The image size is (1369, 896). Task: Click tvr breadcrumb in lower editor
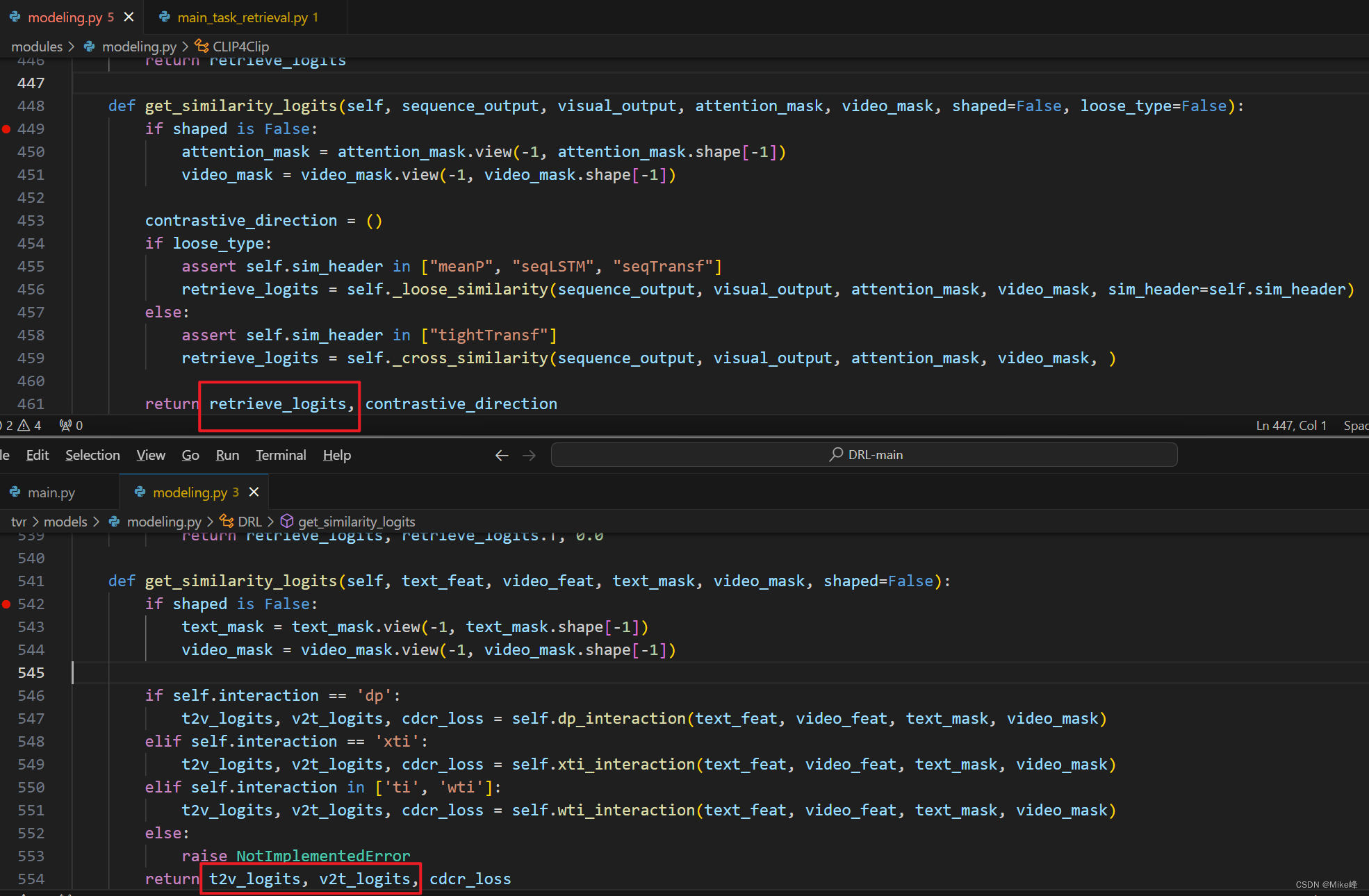(19, 522)
